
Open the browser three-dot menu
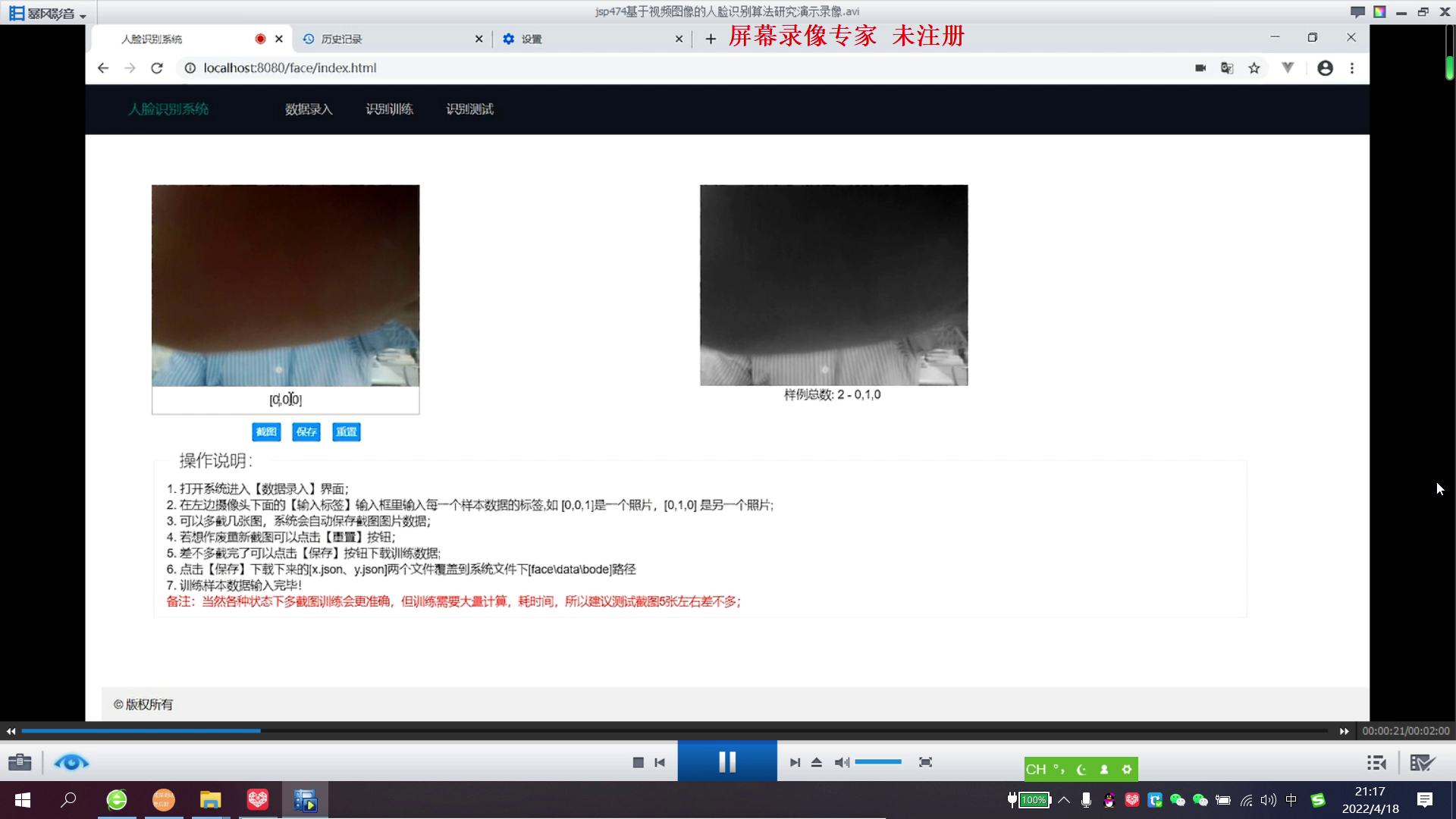click(1352, 68)
